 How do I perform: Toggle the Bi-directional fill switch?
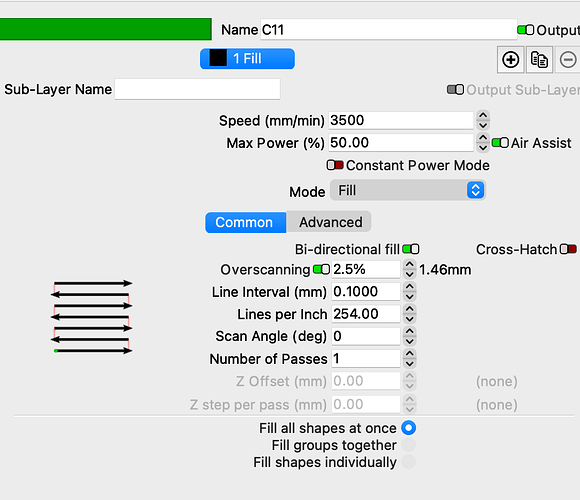click(411, 249)
